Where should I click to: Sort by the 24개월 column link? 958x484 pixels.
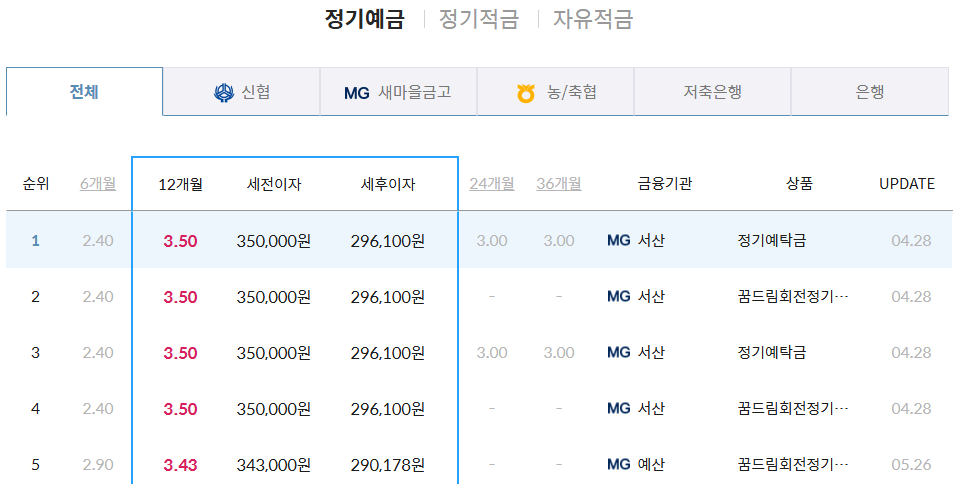(x=492, y=183)
